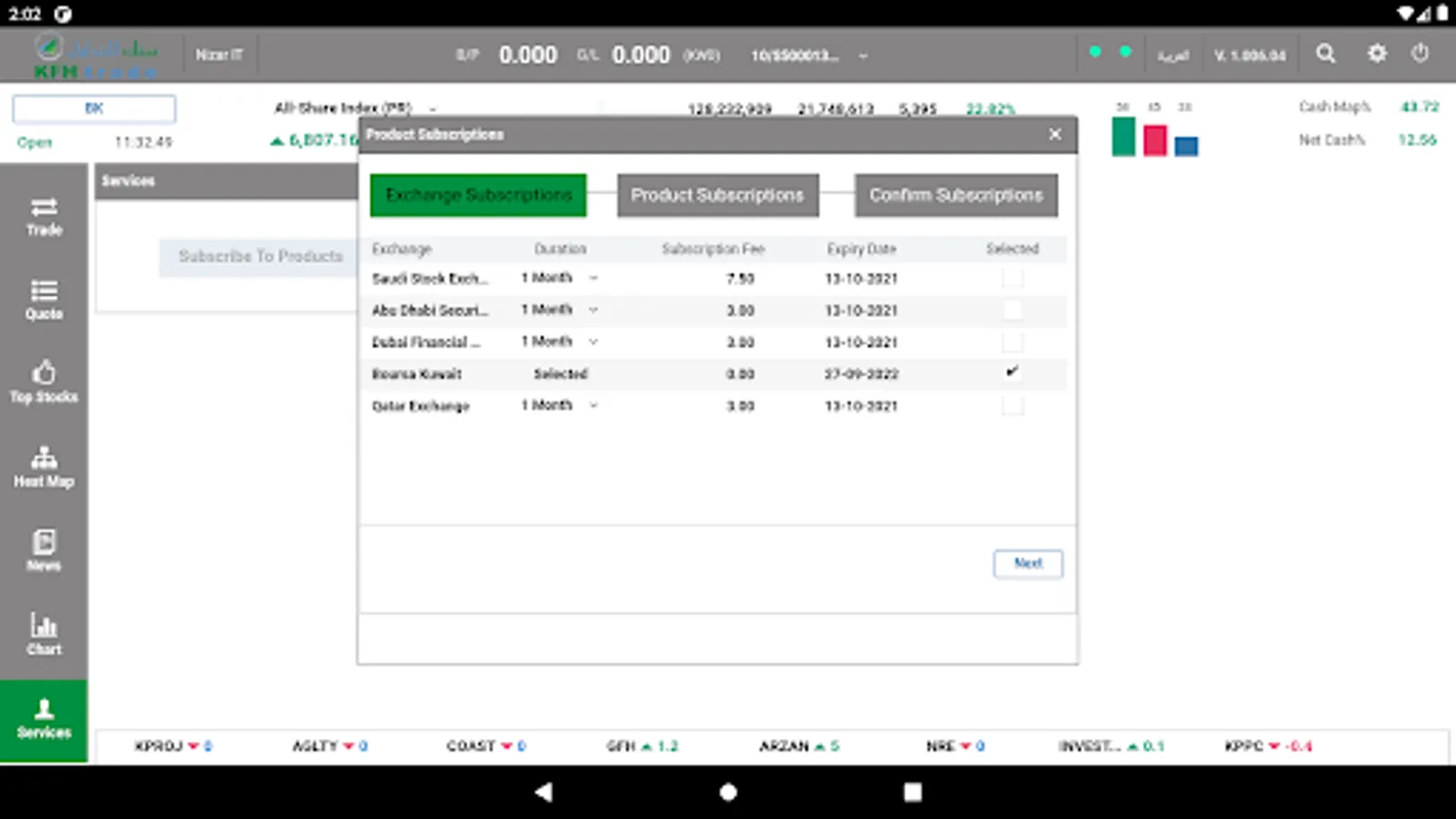Click the Qatar Exchange row name

click(x=420, y=406)
